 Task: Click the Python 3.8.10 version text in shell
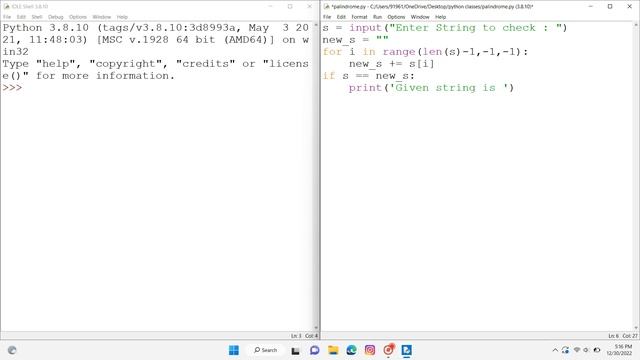click(45, 28)
